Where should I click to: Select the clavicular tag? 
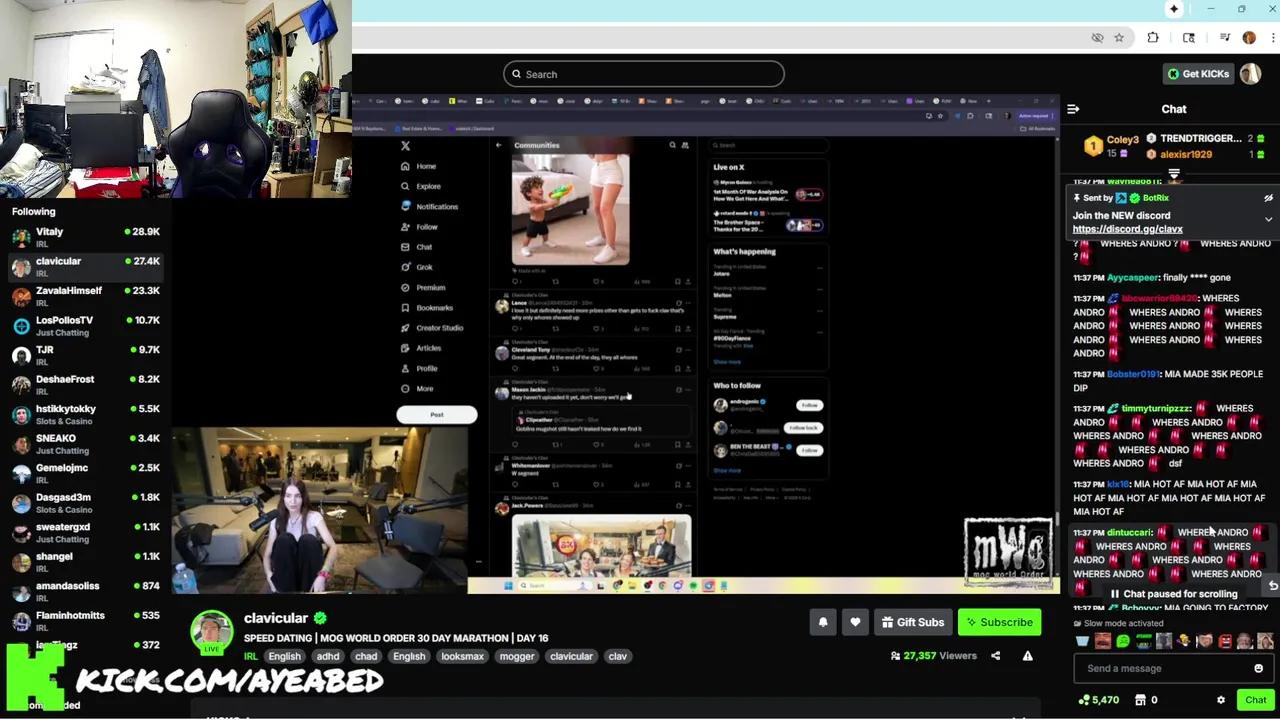[x=571, y=656]
